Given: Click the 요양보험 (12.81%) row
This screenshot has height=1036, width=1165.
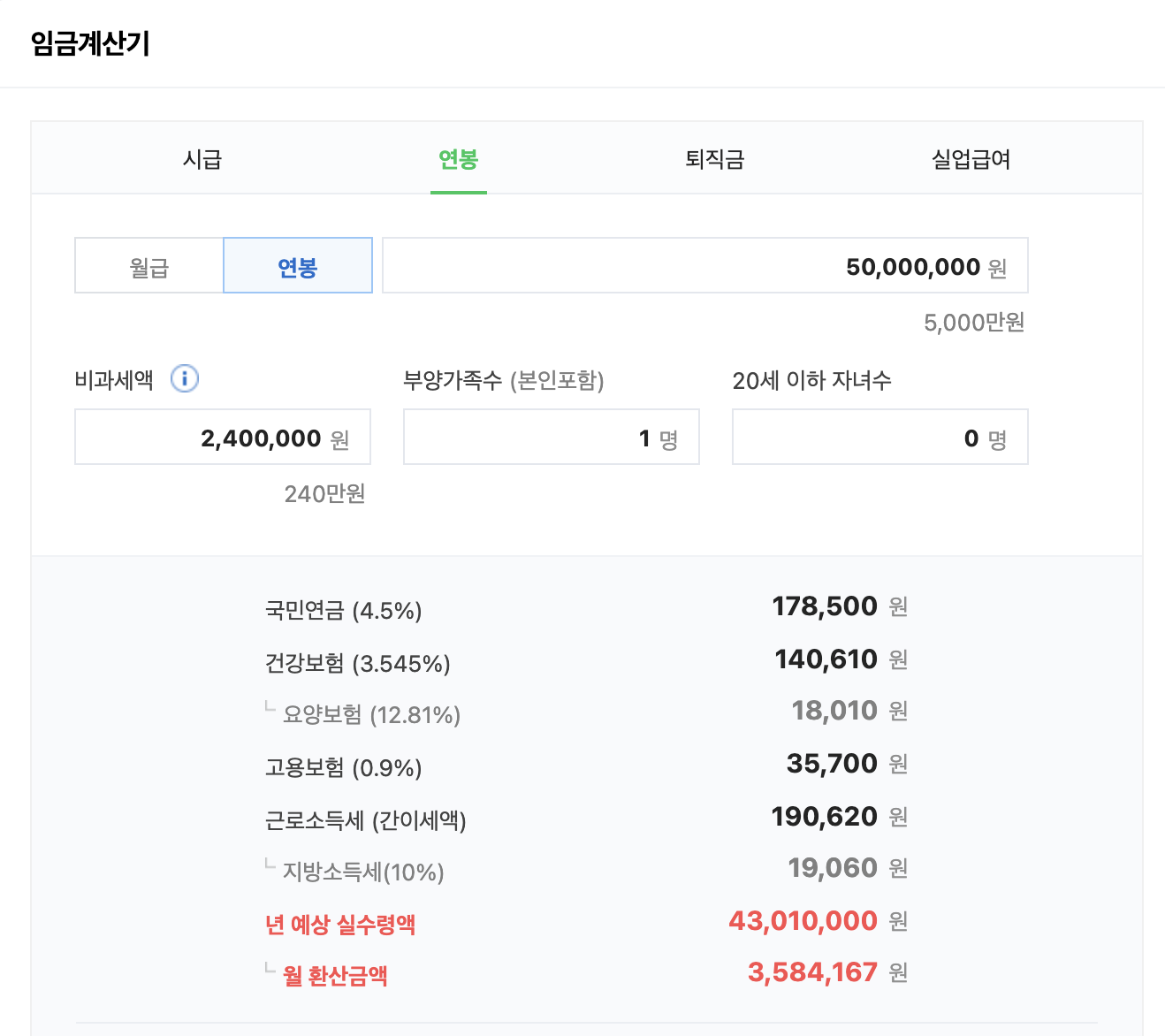Looking at the screenshot, I should tap(362, 714).
